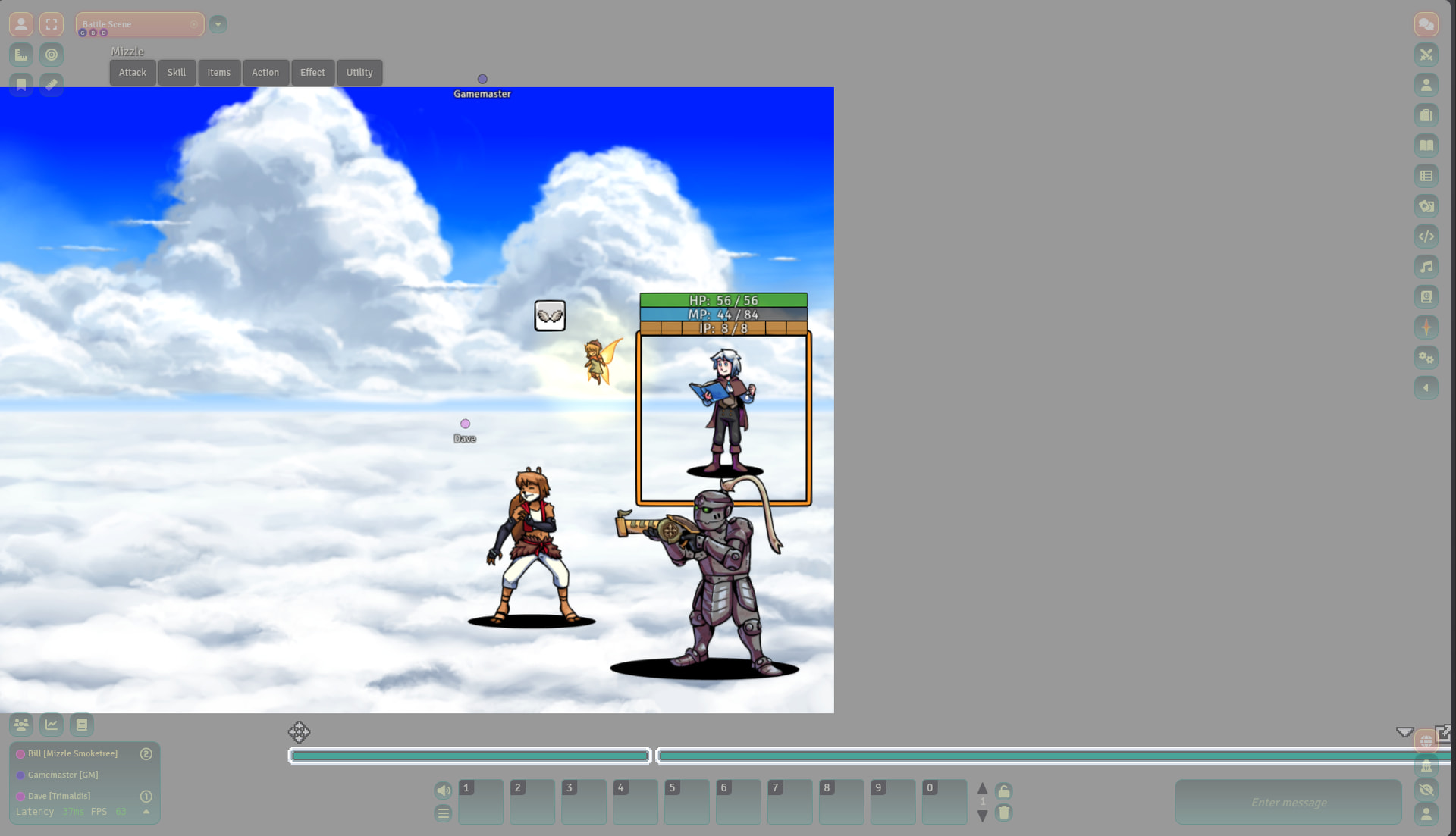
Task: Select the bullseye target tool
Action: [52, 55]
